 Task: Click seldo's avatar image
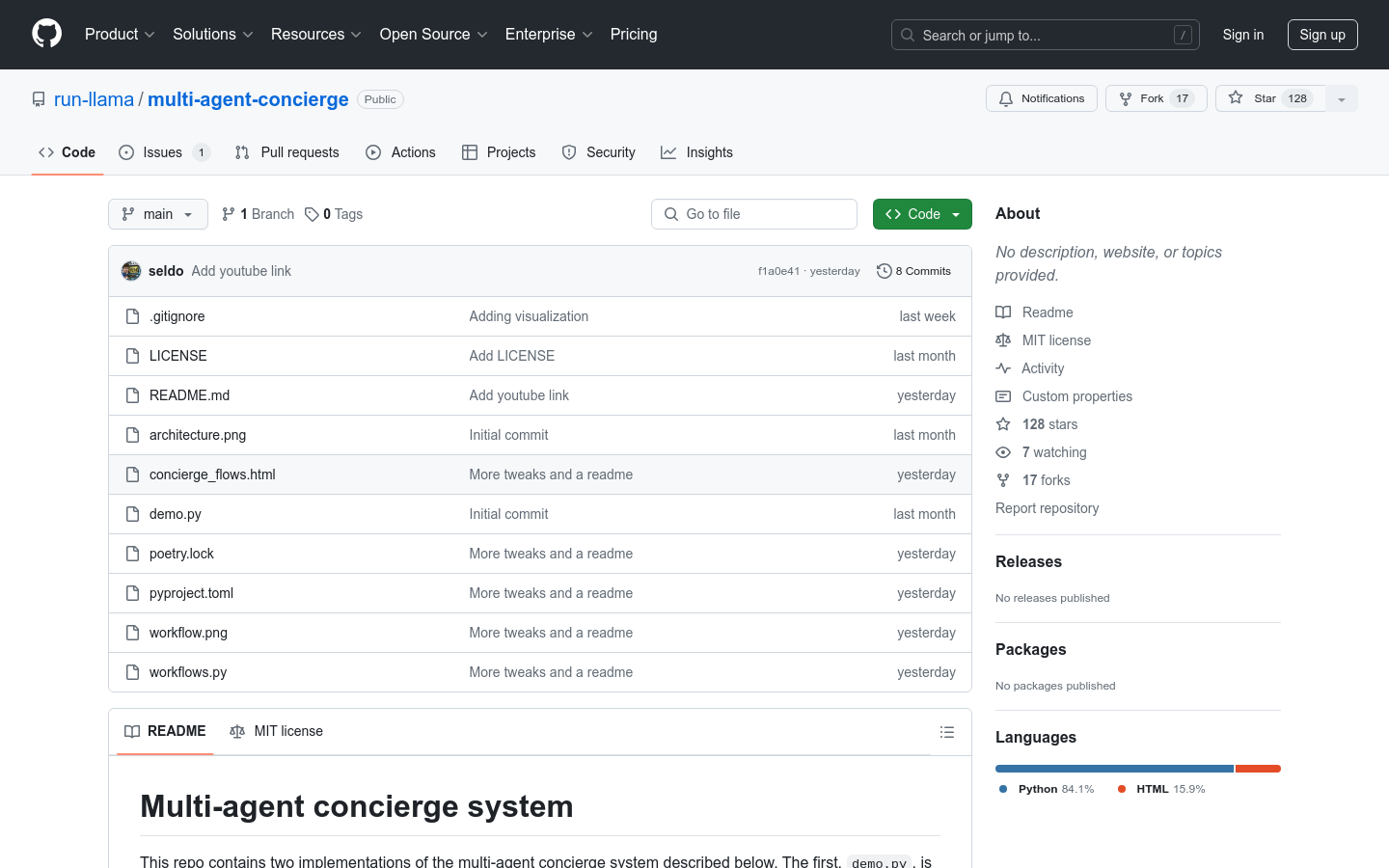pyautogui.click(x=131, y=271)
